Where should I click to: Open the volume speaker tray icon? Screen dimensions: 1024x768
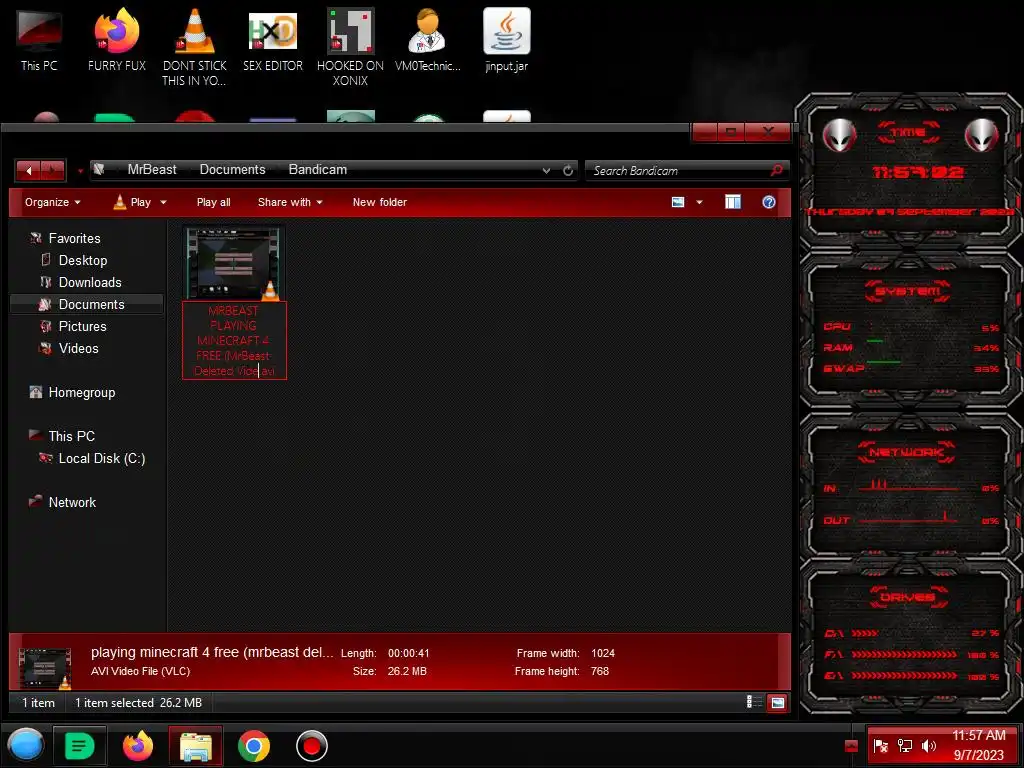pos(929,746)
